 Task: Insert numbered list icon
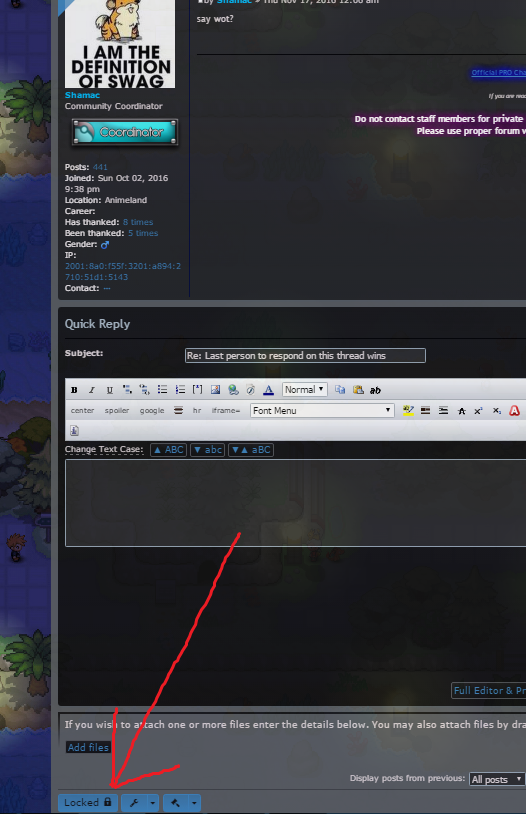(x=180, y=389)
